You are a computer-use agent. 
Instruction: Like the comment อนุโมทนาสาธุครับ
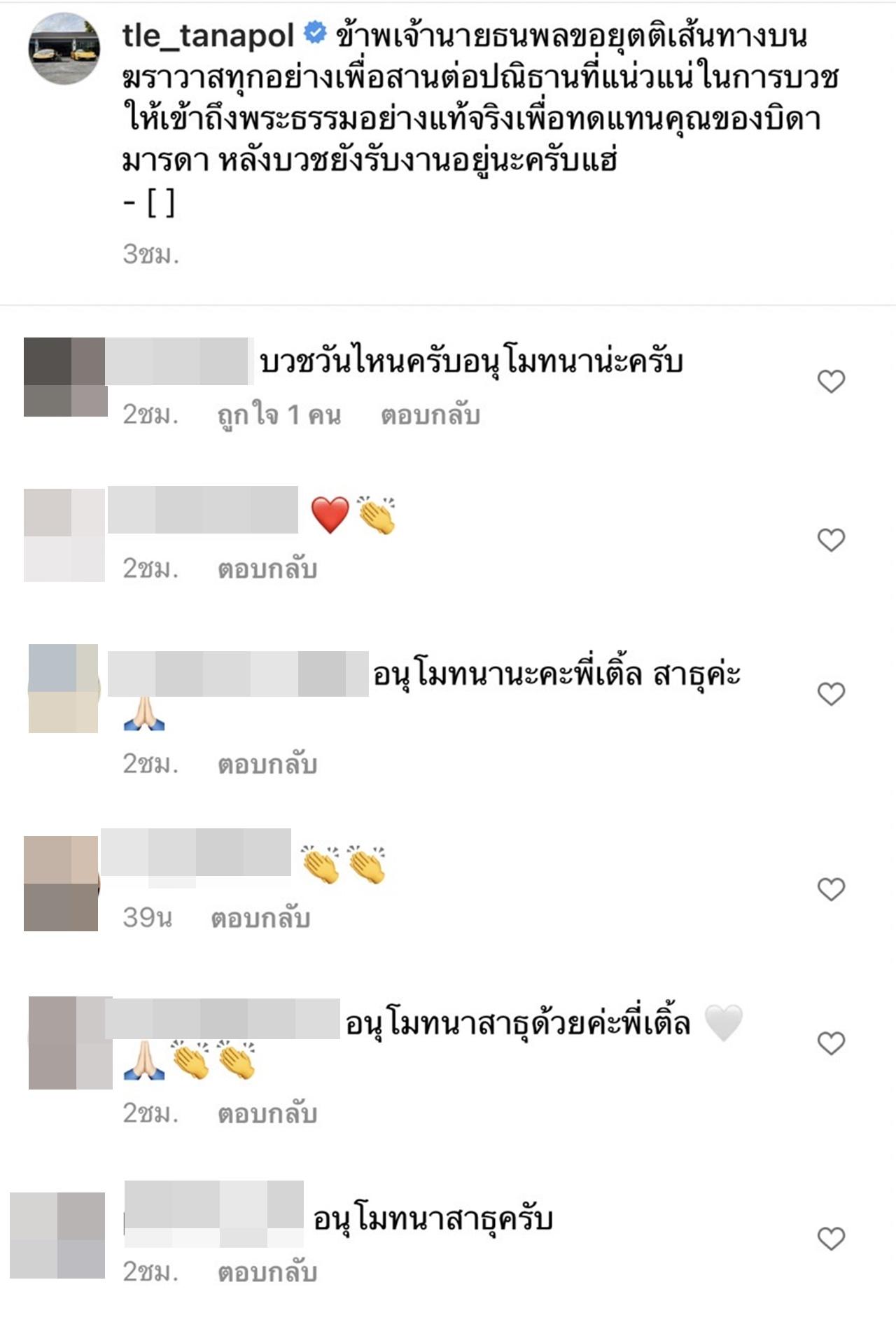pos(831,1239)
